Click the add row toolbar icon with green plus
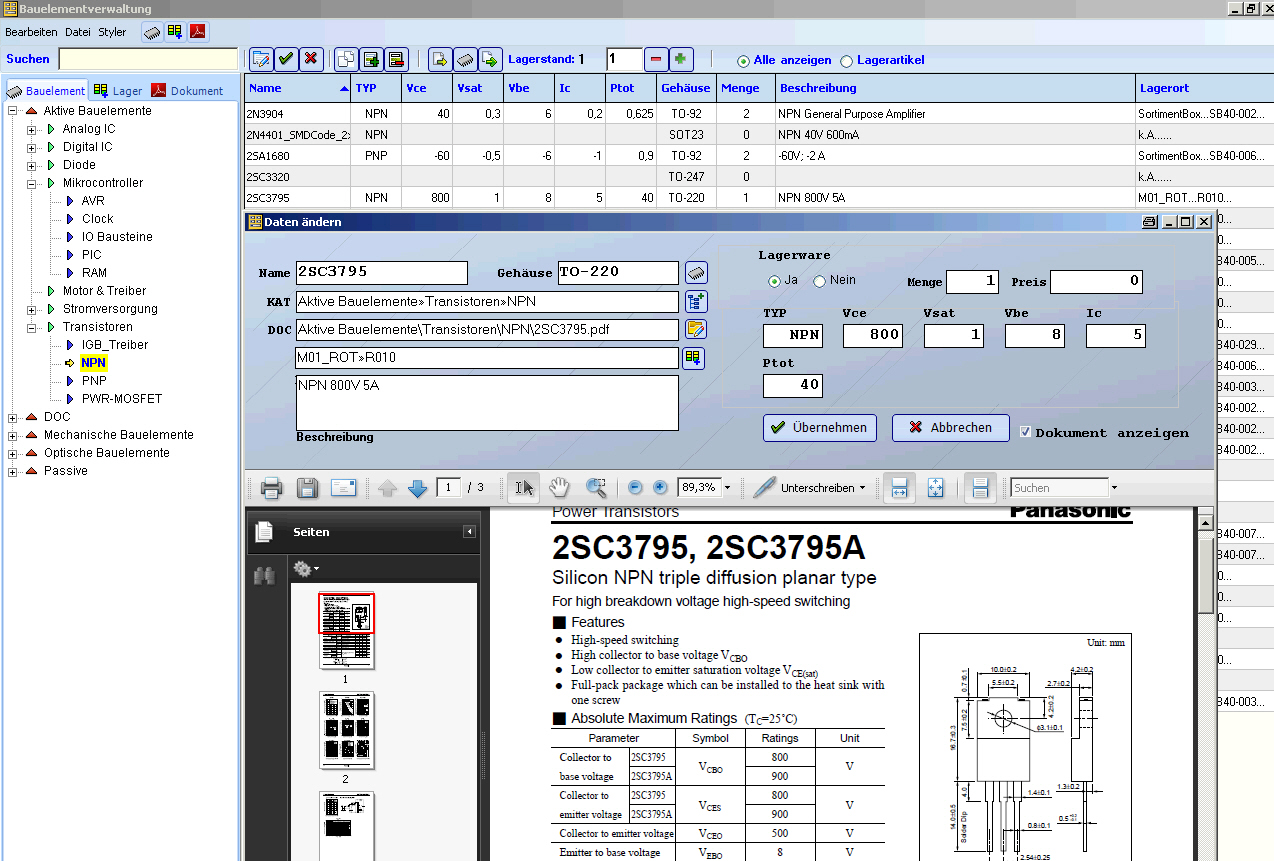 click(371, 59)
